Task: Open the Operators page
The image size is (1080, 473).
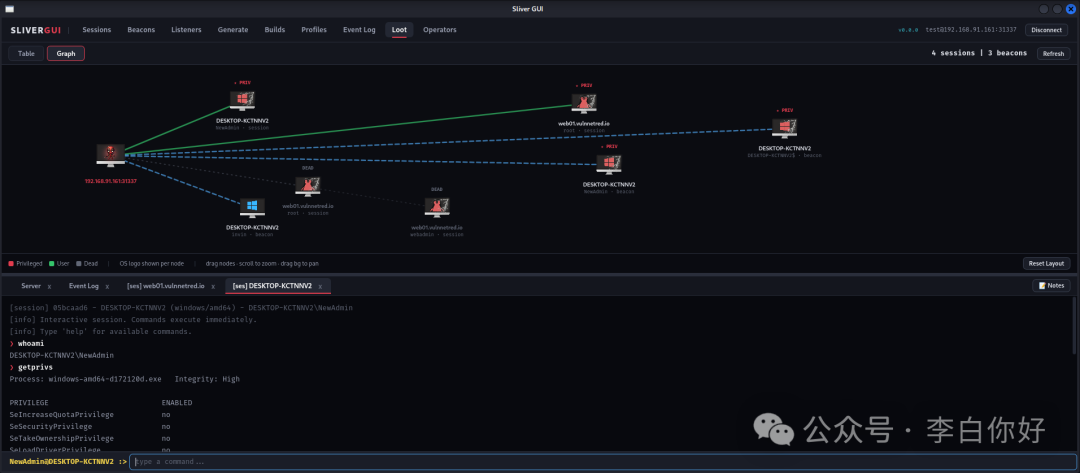Action: 439,30
